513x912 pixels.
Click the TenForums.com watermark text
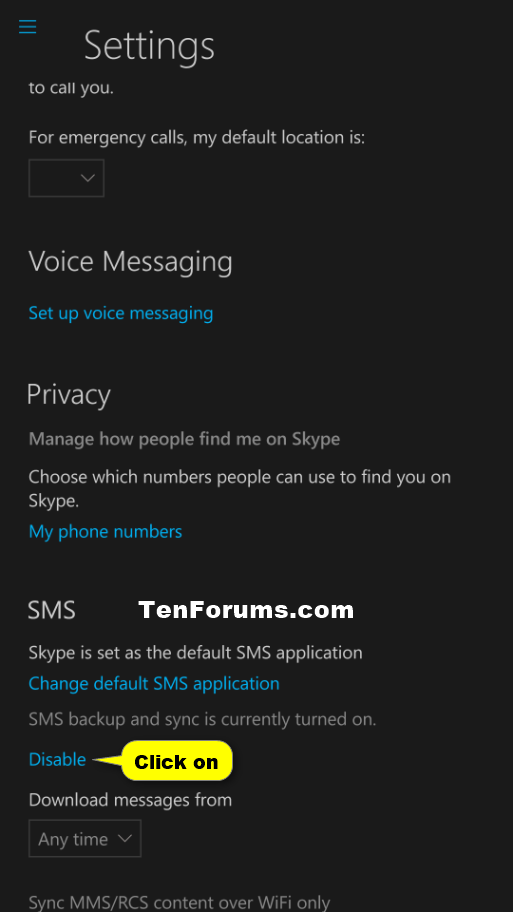click(x=246, y=610)
